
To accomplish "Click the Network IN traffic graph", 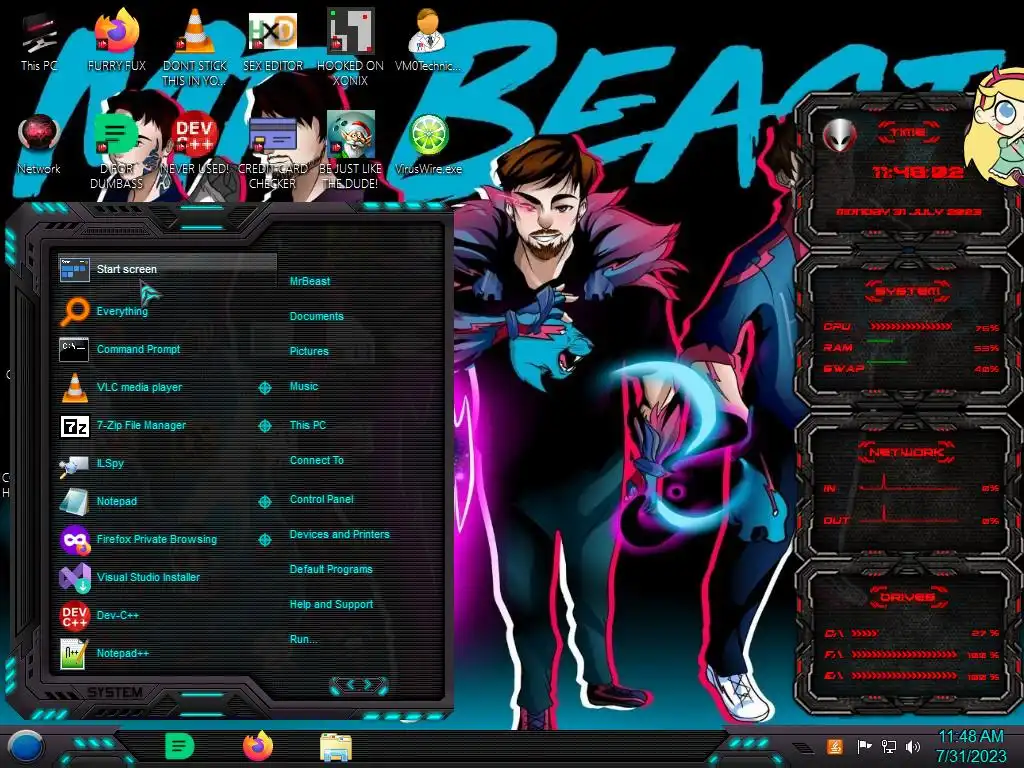I will 908,484.
